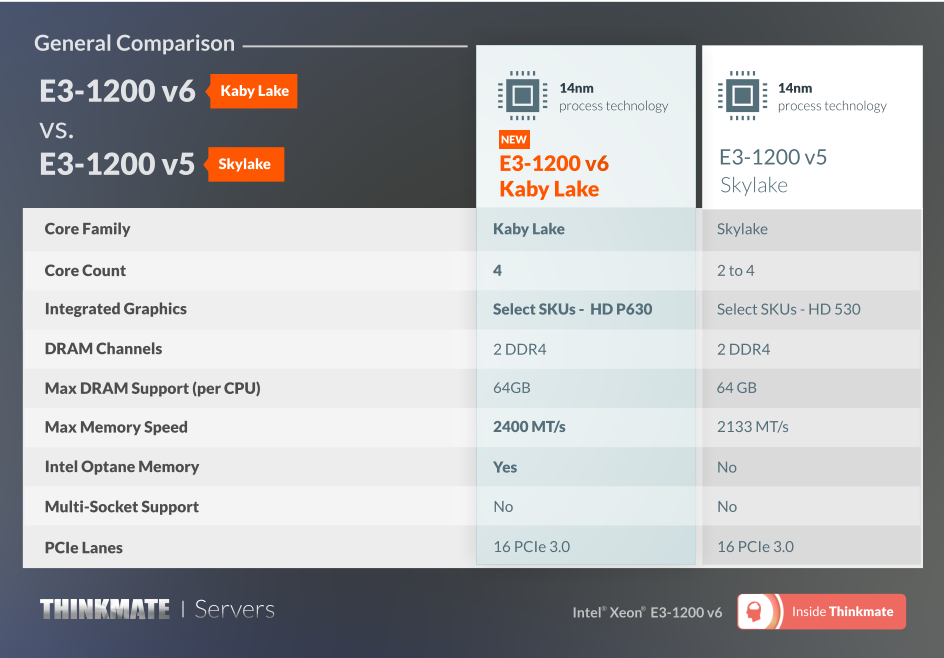The height and width of the screenshot is (658, 944).
Task: Click the 'Intel Xeon E3-1200 v6' footer text
Action: [647, 612]
